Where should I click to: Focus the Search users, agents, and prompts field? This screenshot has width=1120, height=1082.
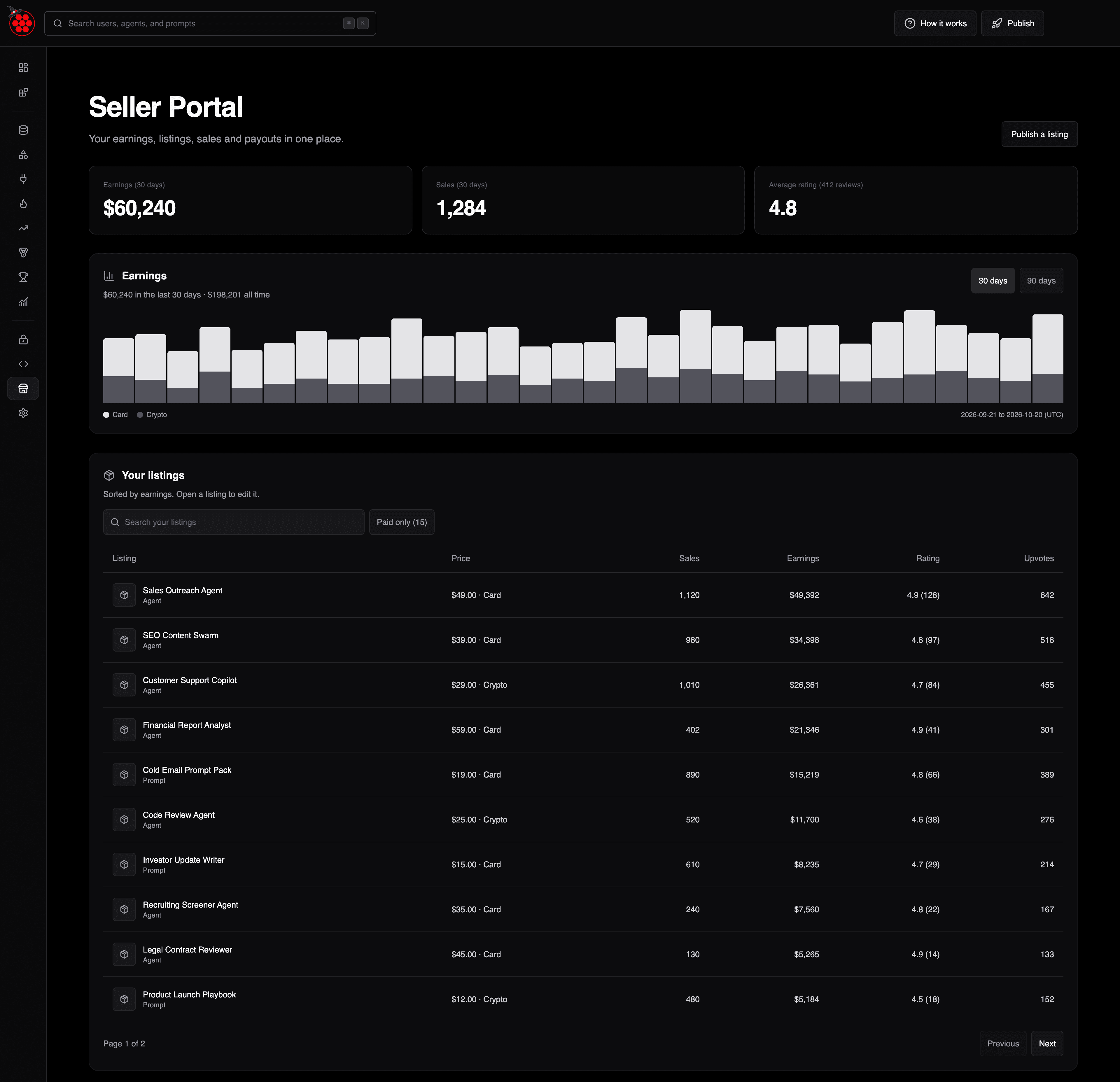pos(210,23)
